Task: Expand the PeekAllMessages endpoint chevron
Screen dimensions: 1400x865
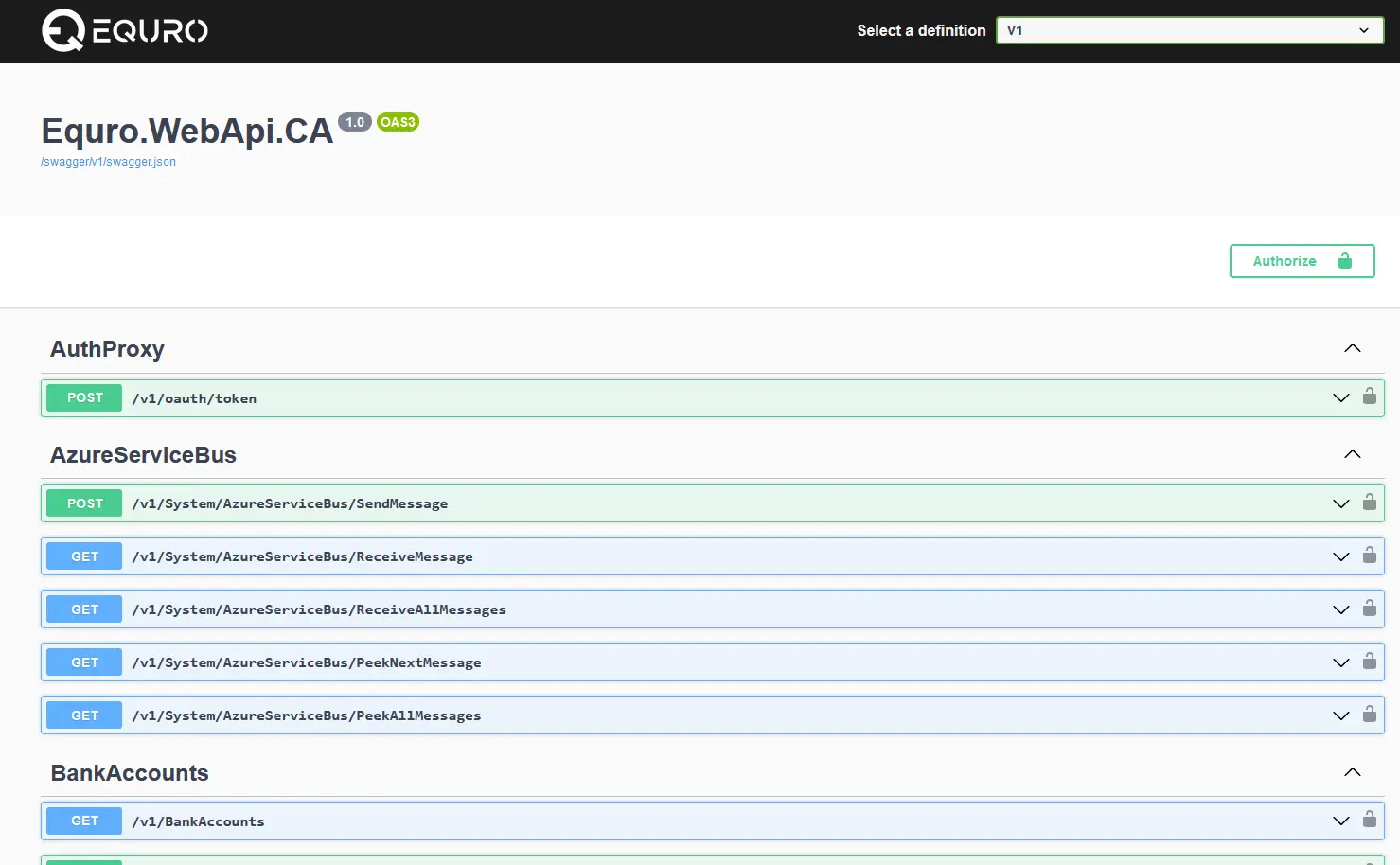Action: 1340,715
